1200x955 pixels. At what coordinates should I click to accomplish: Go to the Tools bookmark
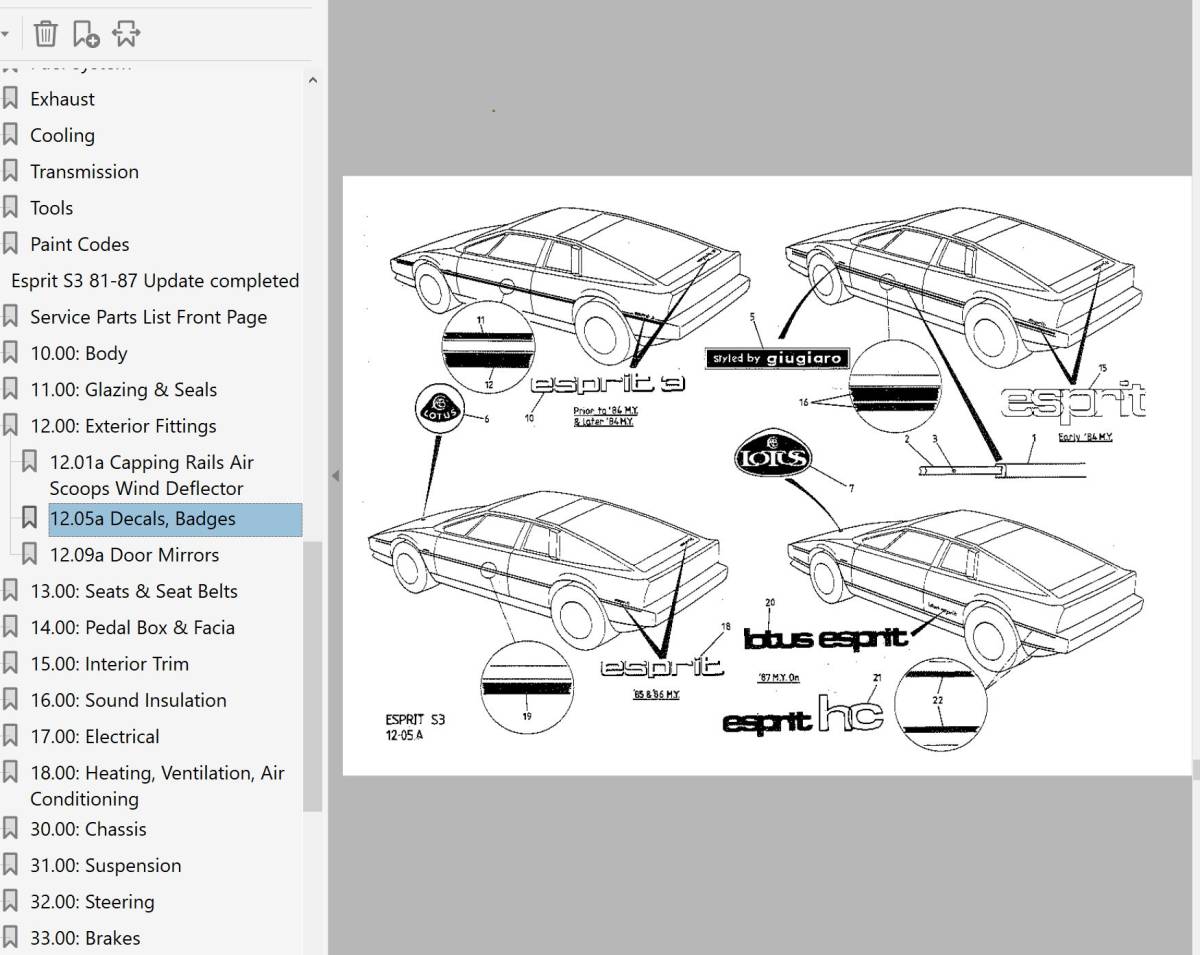[51, 208]
